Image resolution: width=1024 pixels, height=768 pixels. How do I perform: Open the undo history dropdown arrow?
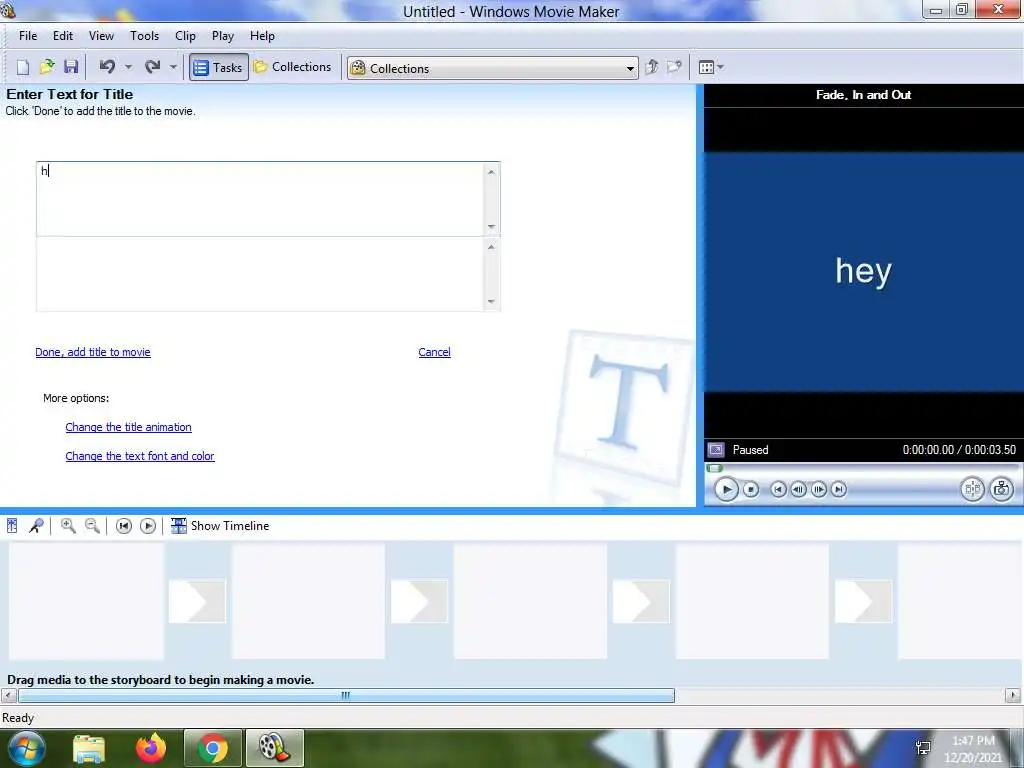pyautogui.click(x=129, y=67)
